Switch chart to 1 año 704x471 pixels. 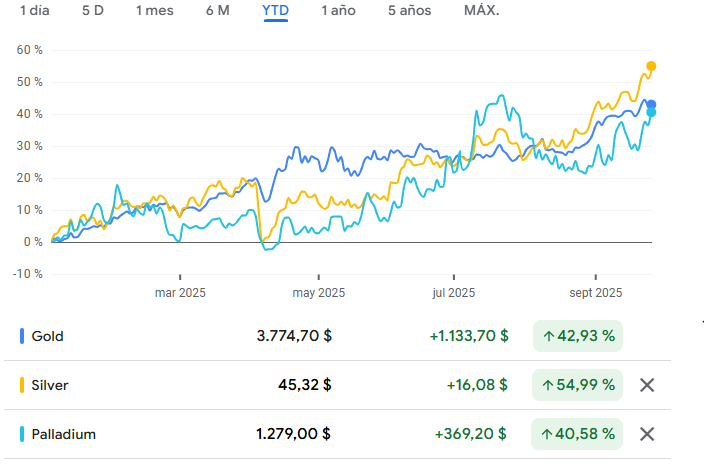[x=338, y=11]
